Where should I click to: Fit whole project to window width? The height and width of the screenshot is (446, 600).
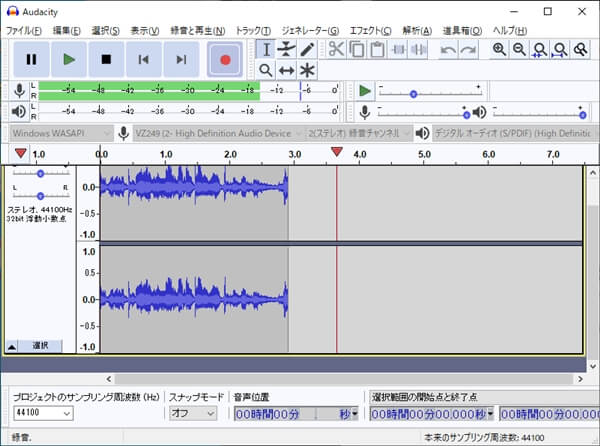coord(560,49)
